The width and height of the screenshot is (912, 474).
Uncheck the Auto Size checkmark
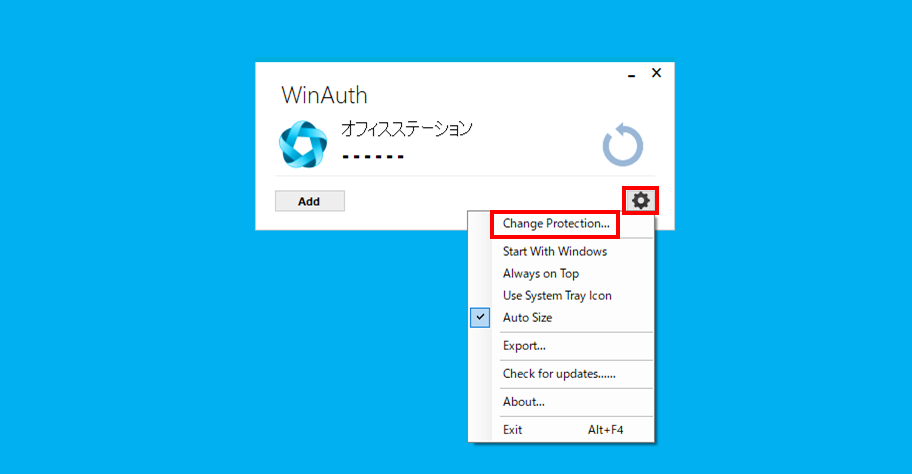tap(480, 318)
